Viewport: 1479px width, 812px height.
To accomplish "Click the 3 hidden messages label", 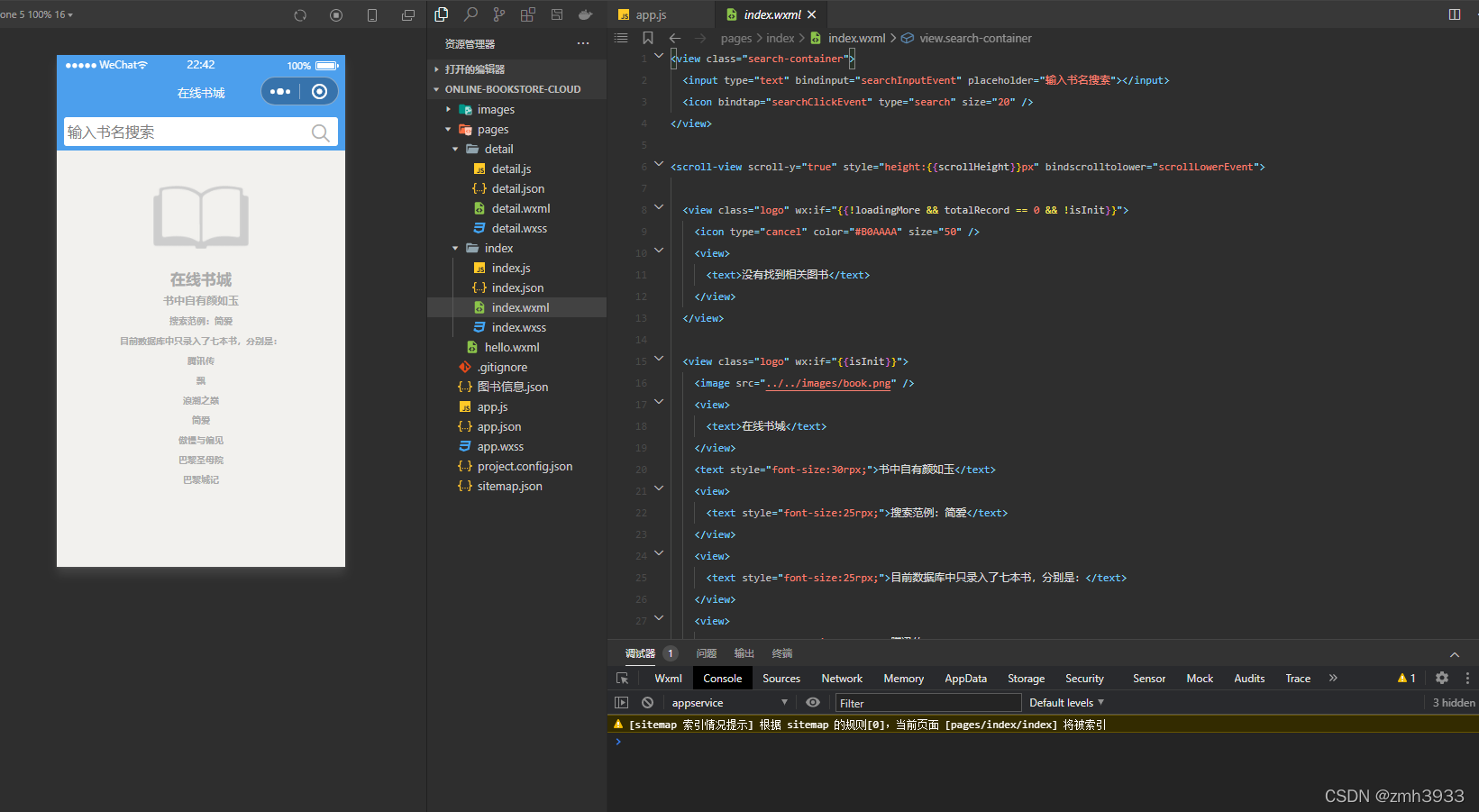I will (1453, 703).
